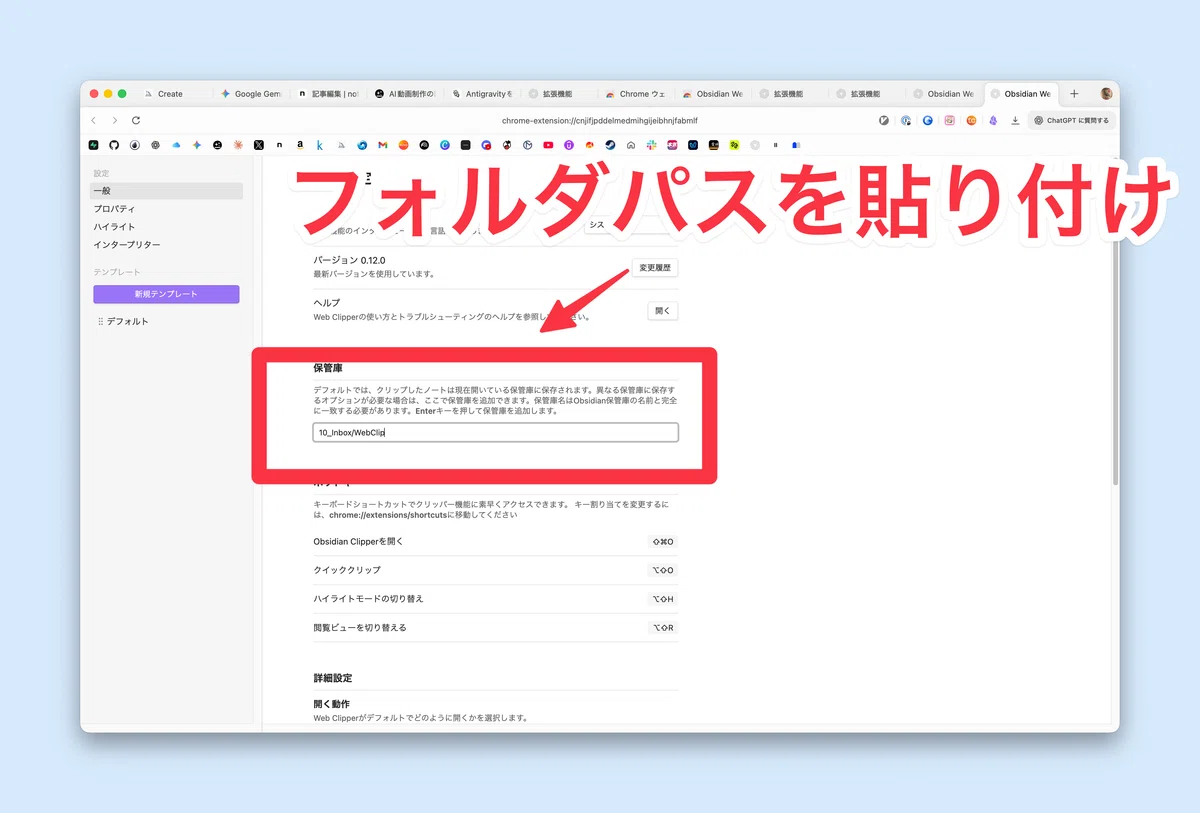Open the Gemini sparkle bookmark icon

pos(197,145)
